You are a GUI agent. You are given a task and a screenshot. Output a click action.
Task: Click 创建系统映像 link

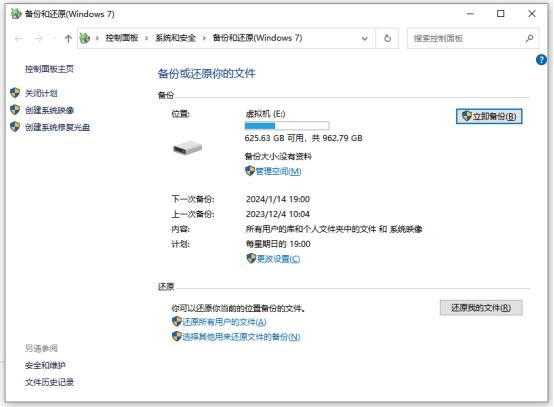(x=49, y=110)
